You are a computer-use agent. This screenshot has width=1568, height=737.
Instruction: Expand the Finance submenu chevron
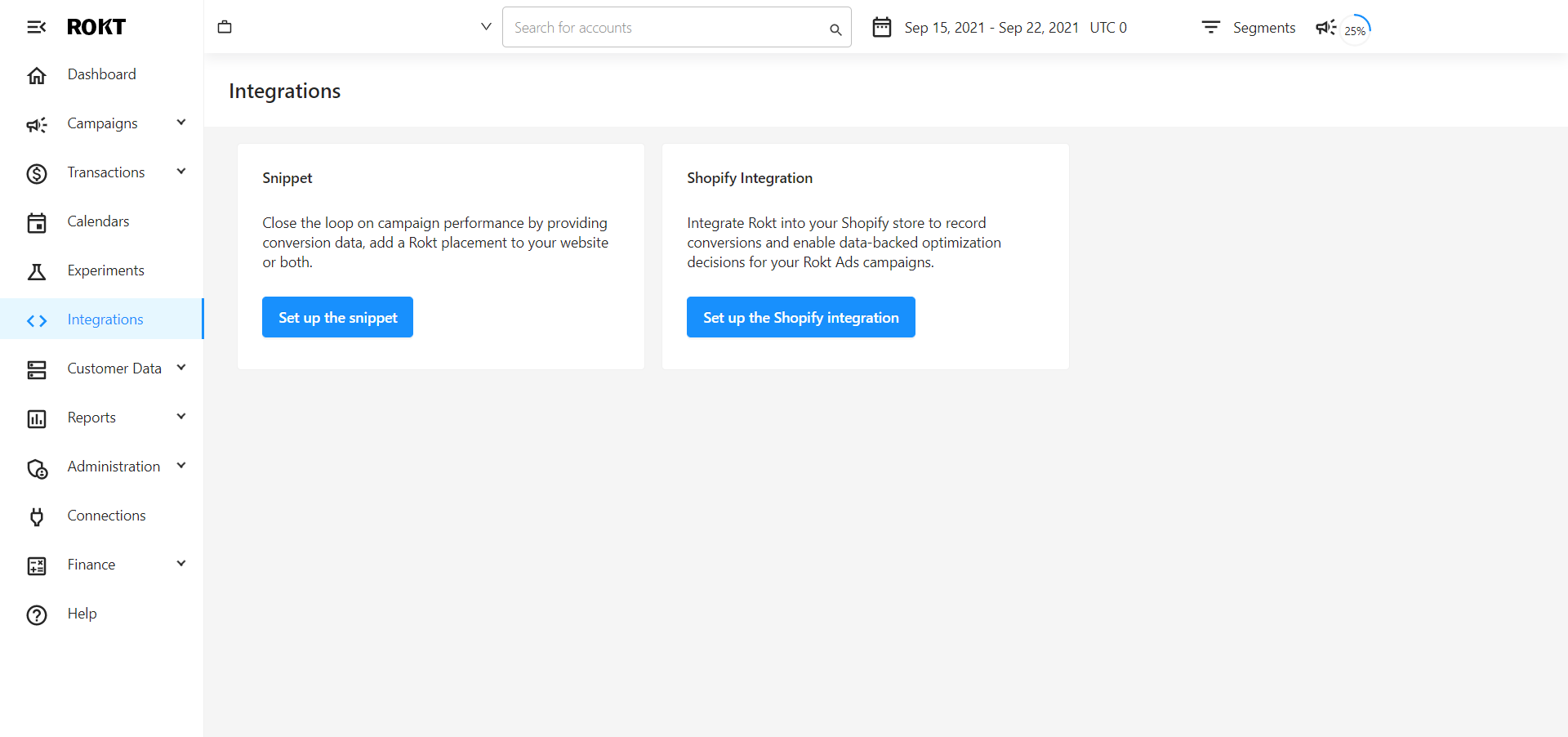[x=181, y=564]
